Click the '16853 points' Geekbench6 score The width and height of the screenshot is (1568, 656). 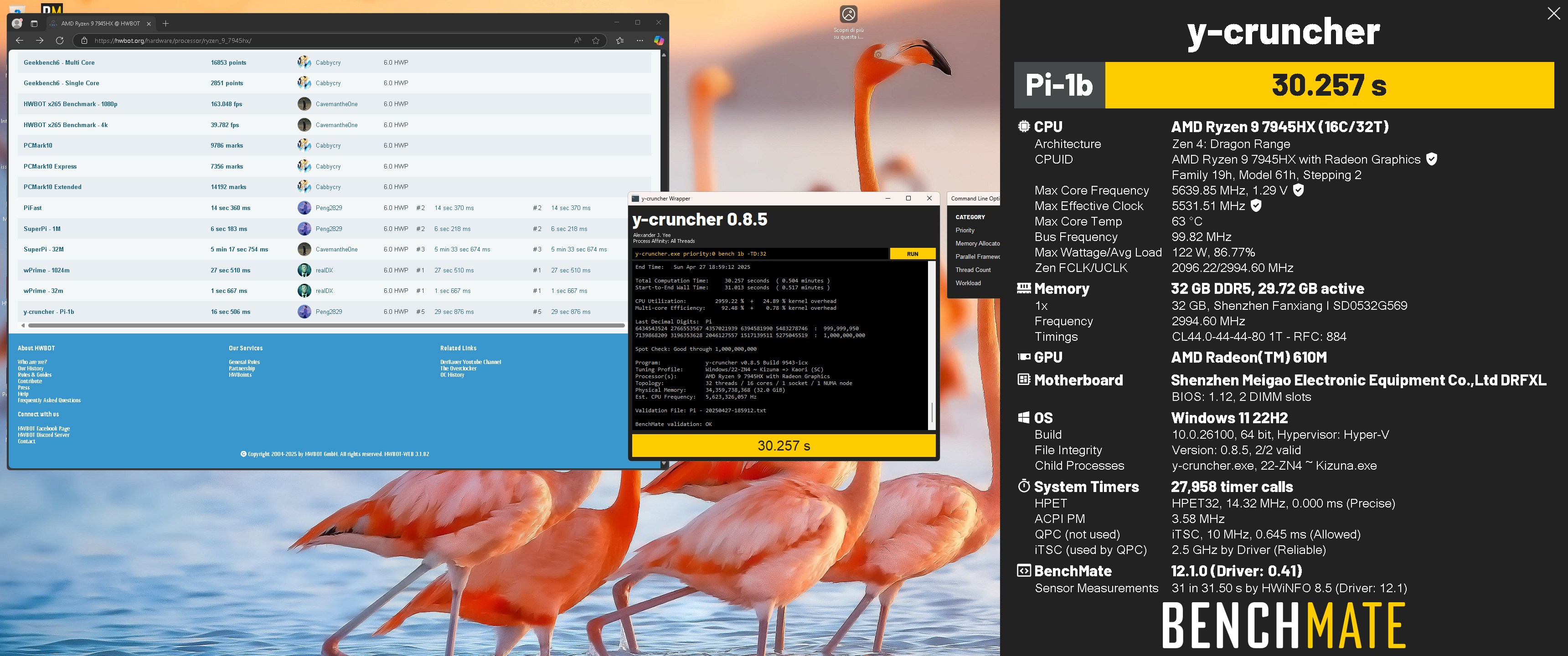(228, 62)
